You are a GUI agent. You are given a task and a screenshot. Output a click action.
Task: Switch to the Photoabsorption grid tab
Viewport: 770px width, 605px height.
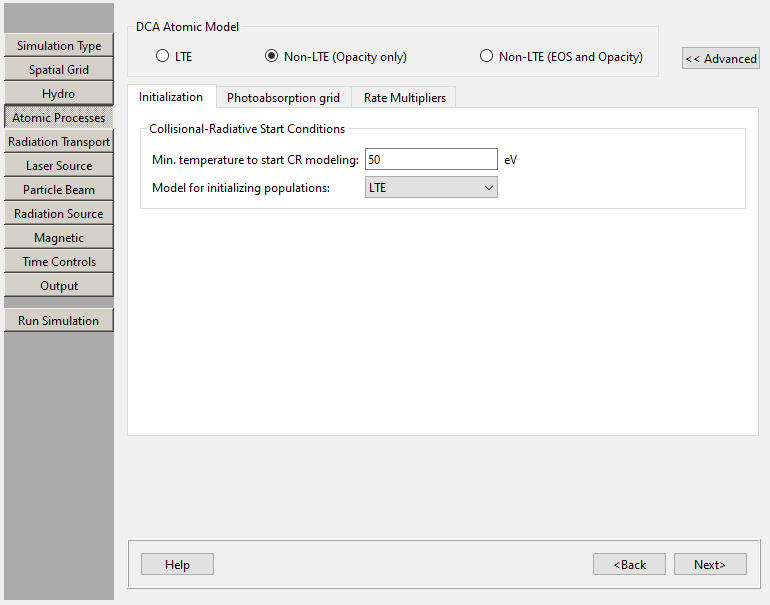pos(283,97)
